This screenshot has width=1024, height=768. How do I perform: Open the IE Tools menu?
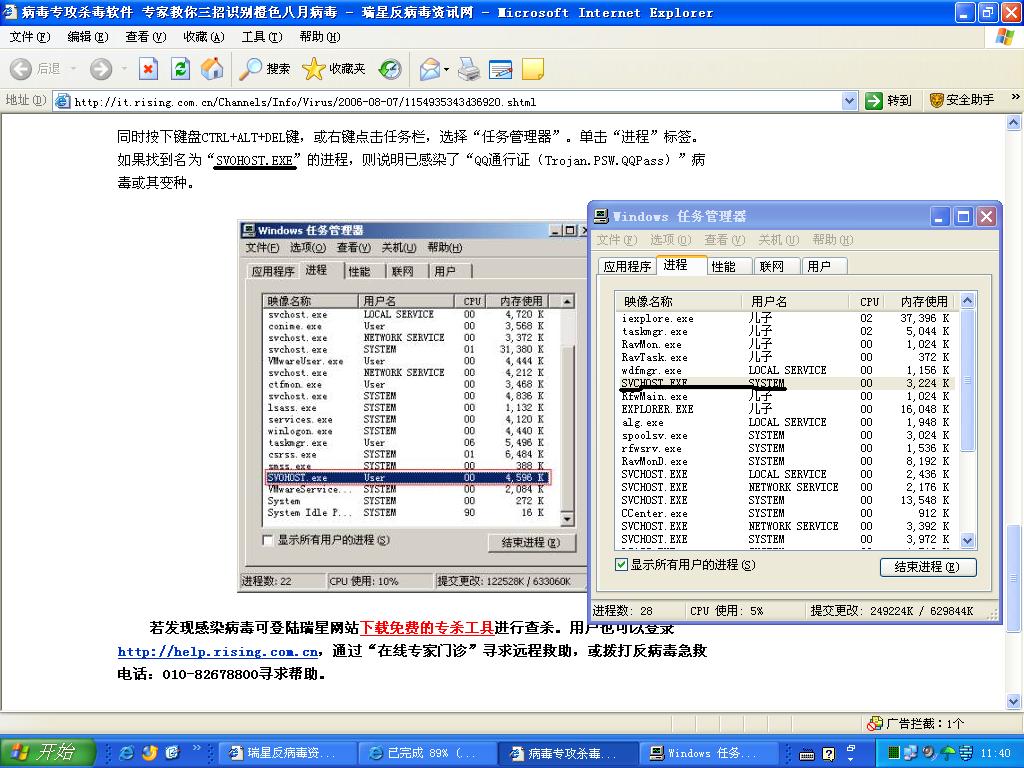point(262,37)
